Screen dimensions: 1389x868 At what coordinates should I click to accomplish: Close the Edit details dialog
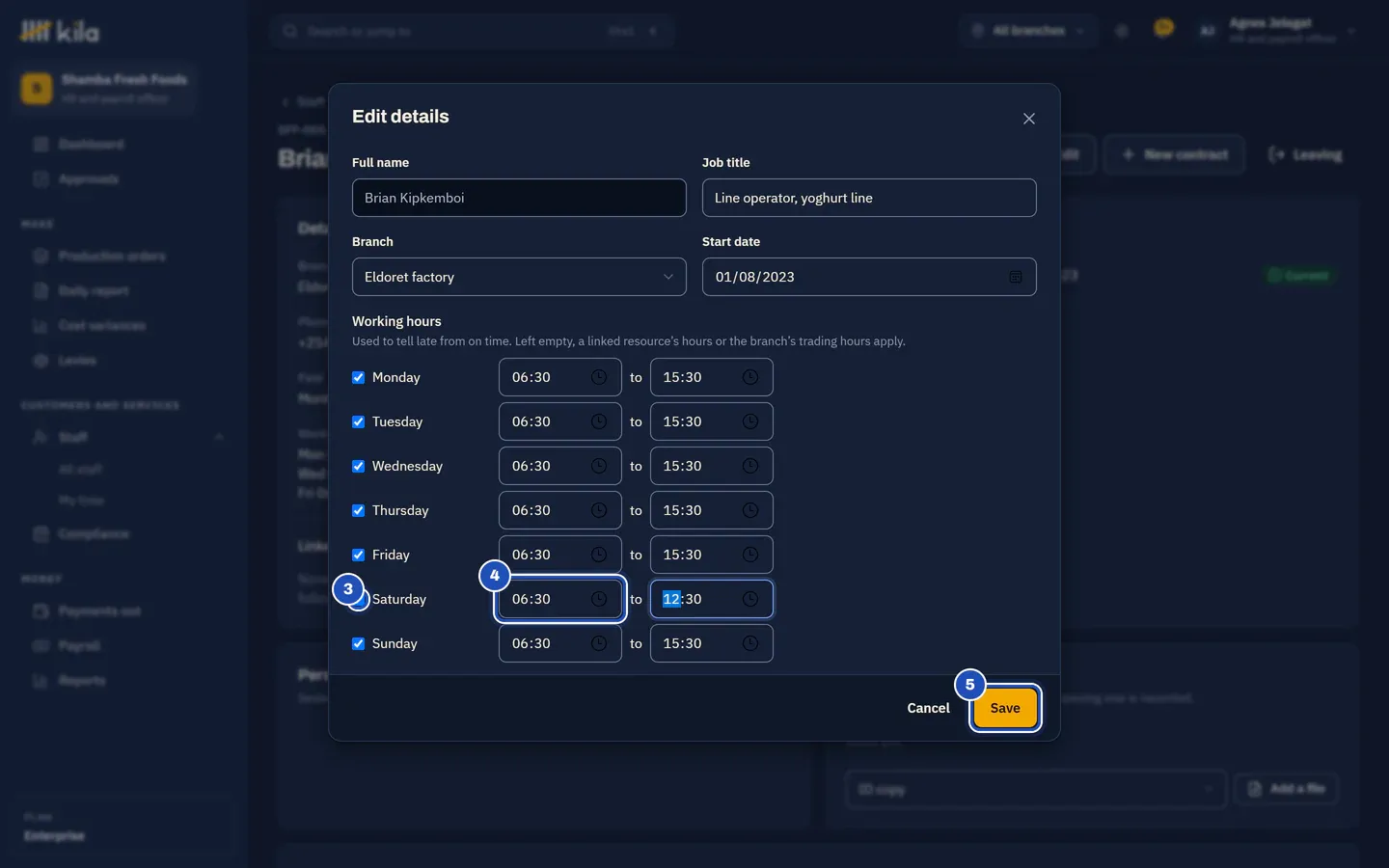click(1029, 119)
